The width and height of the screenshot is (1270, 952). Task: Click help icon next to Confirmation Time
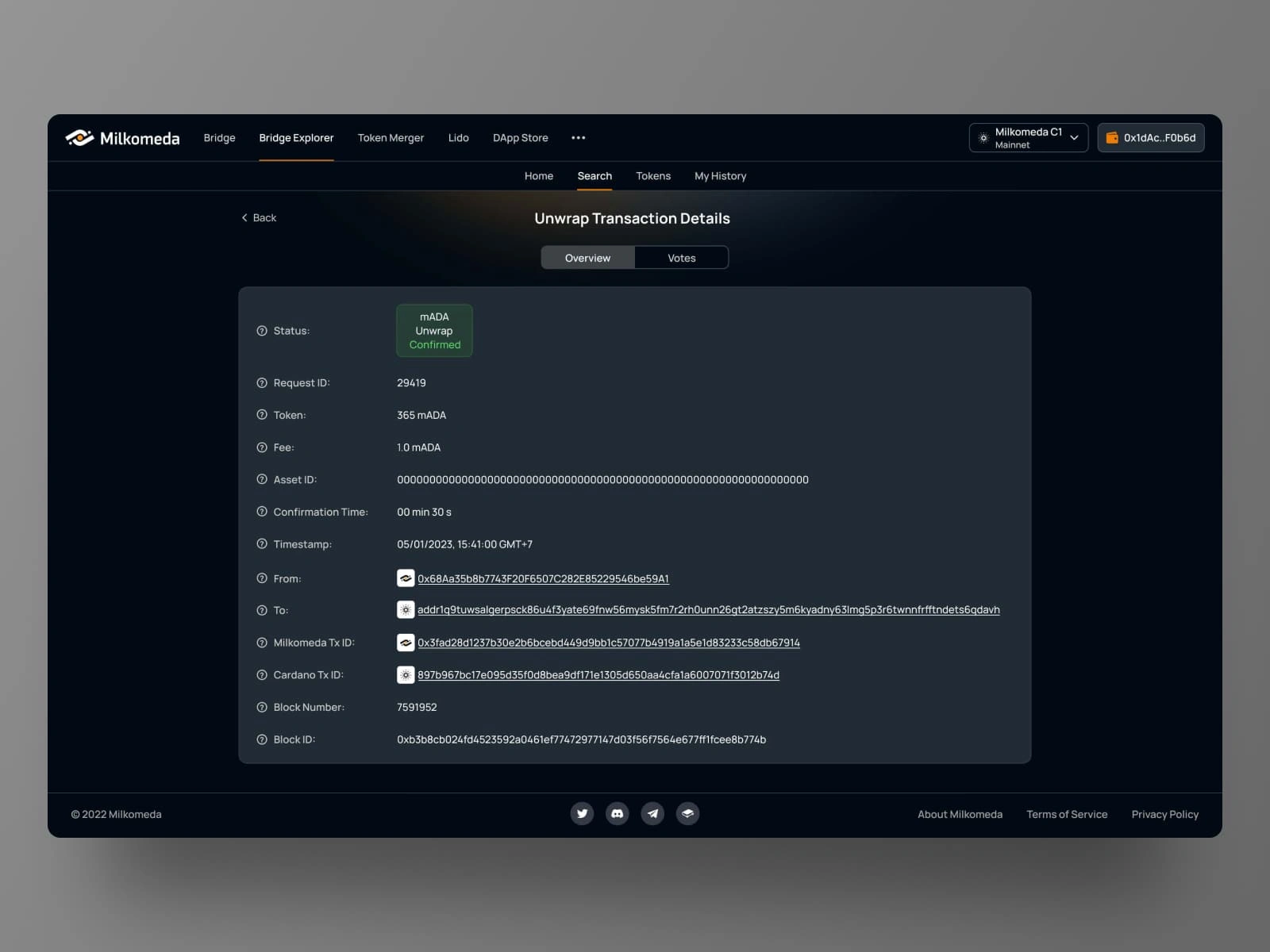[x=262, y=512]
